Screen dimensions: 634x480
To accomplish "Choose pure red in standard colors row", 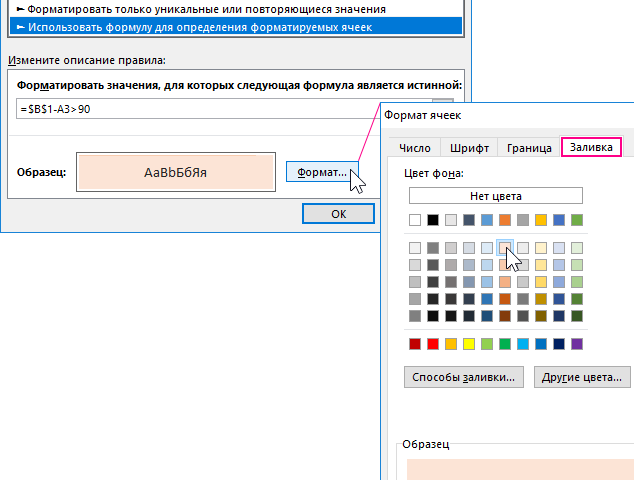I will (x=433, y=344).
